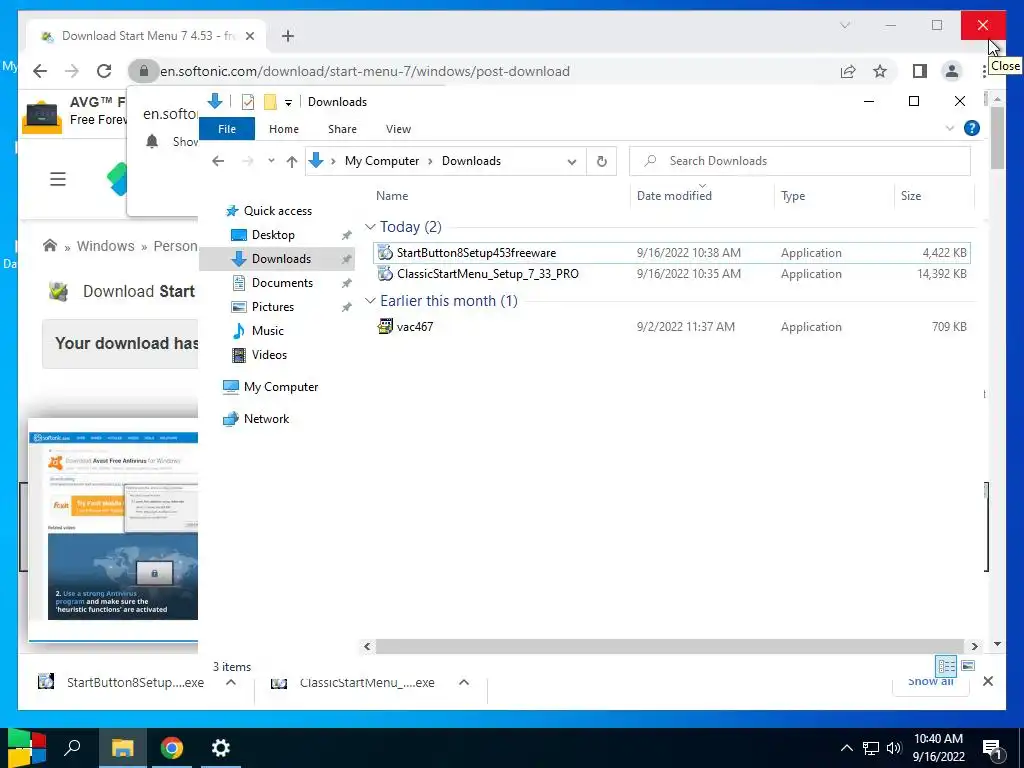Sort by the Type column header
This screenshot has width=1024, height=768.
click(x=793, y=196)
